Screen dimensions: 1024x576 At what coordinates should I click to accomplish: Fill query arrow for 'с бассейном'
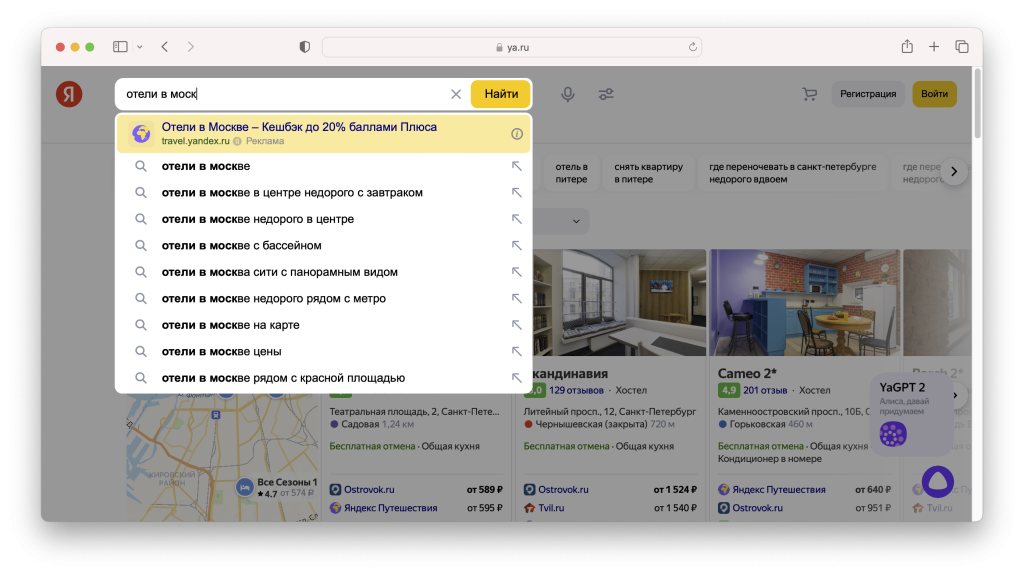[x=517, y=246]
